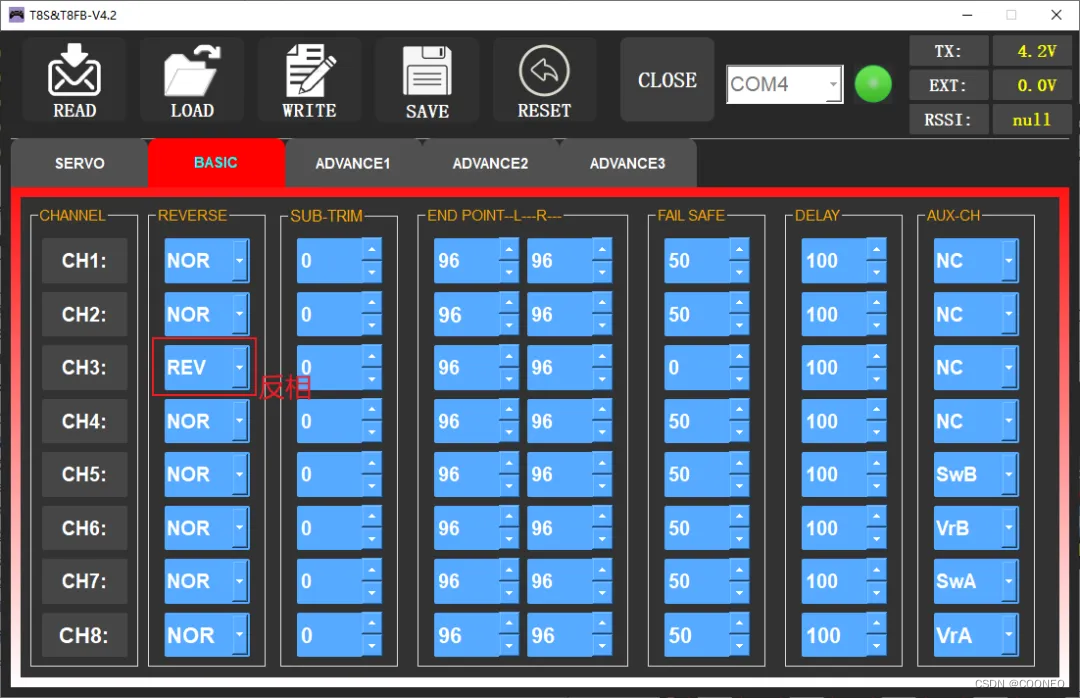
Task: Switch to the ADVANCE3 tab
Action: 627,163
